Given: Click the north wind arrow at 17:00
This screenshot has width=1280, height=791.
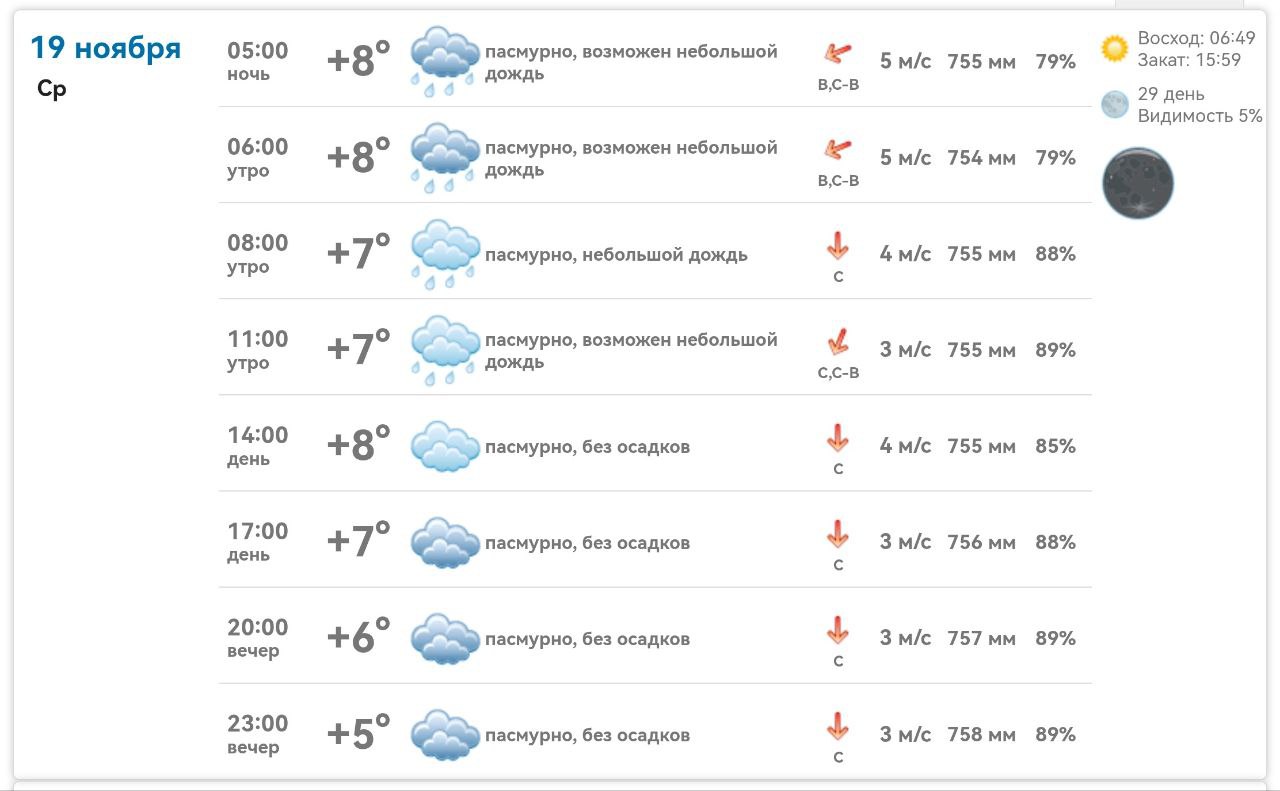Looking at the screenshot, I should (838, 534).
